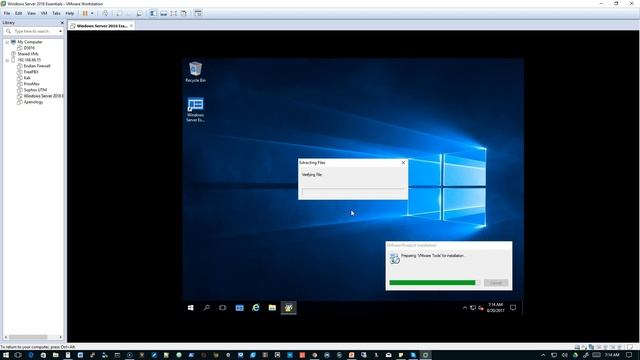Open the host notification center icon
Screen dimensions: 640x360
coord(629,355)
